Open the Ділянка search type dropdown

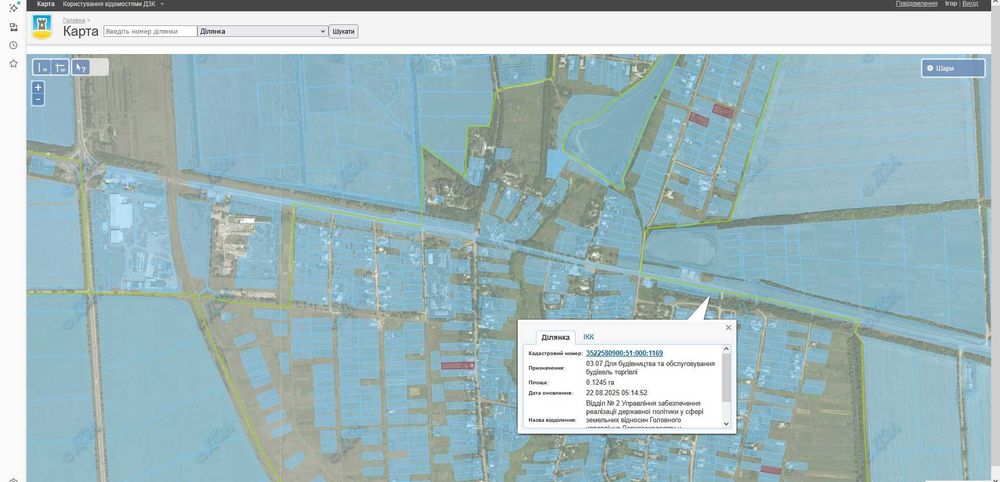coord(263,31)
